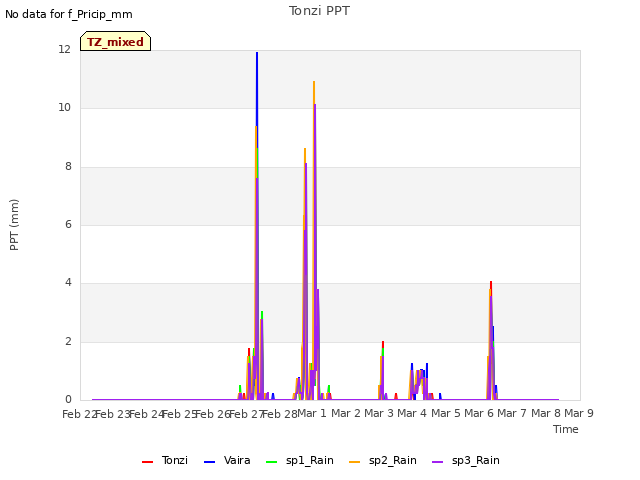The image size is (640, 480).
Task: Toggle the sp3_Rain legend entry
Action: (x=466, y=460)
